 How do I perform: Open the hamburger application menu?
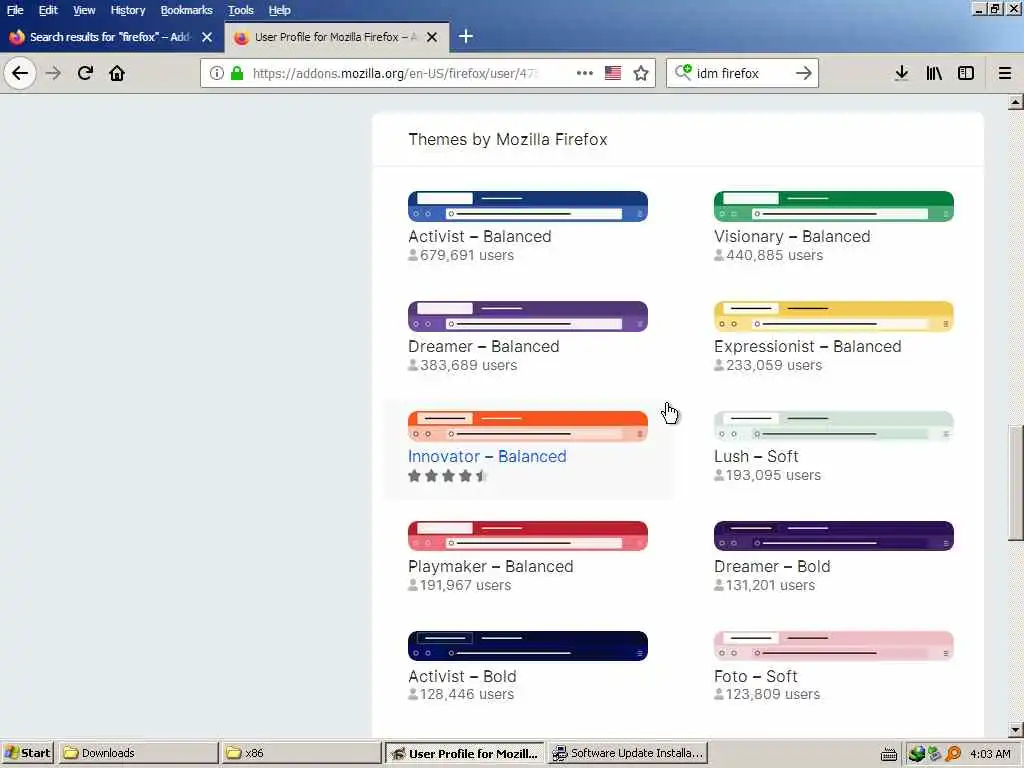(x=1005, y=73)
